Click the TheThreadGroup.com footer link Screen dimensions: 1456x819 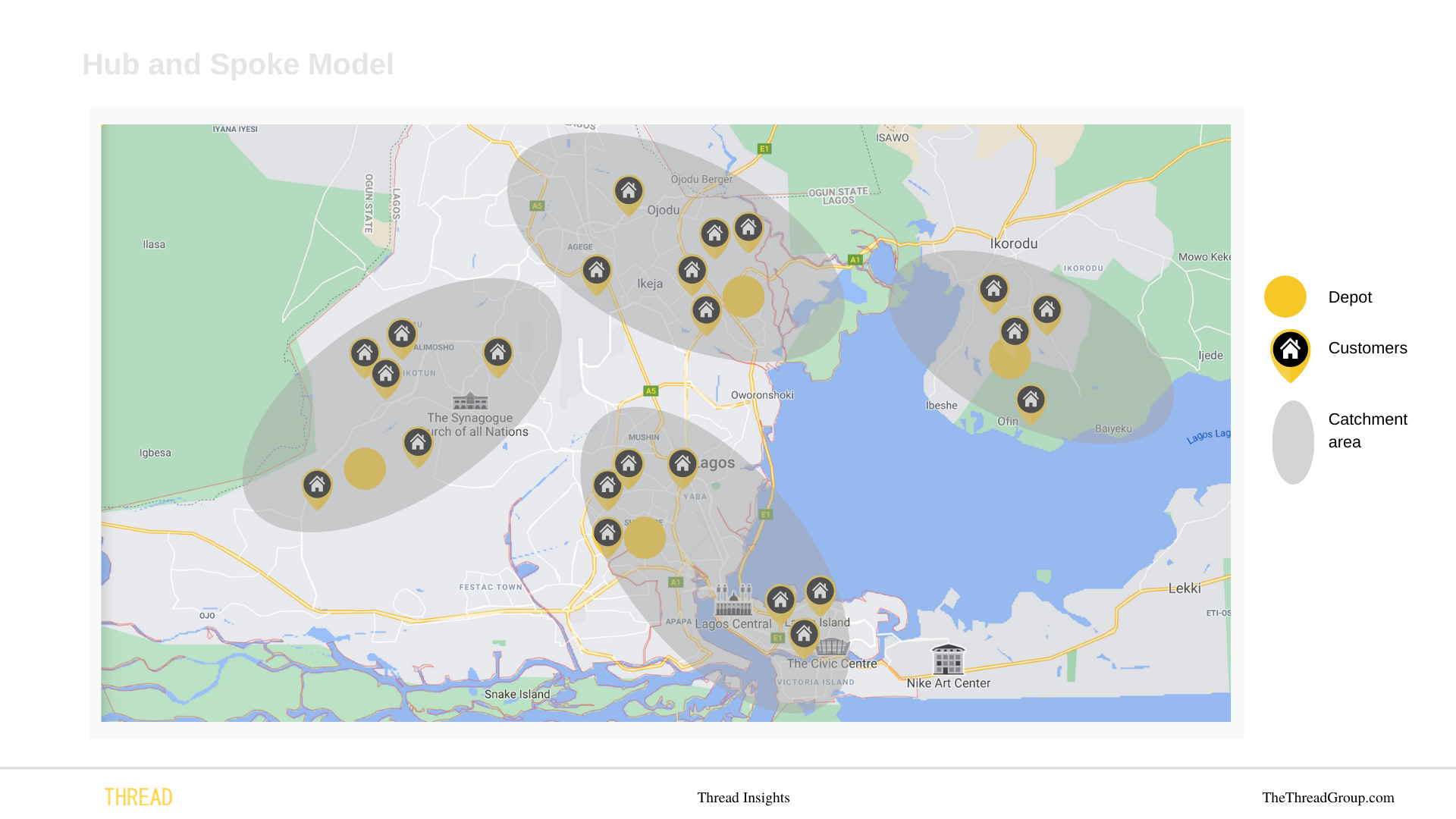[x=1328, y=798]
